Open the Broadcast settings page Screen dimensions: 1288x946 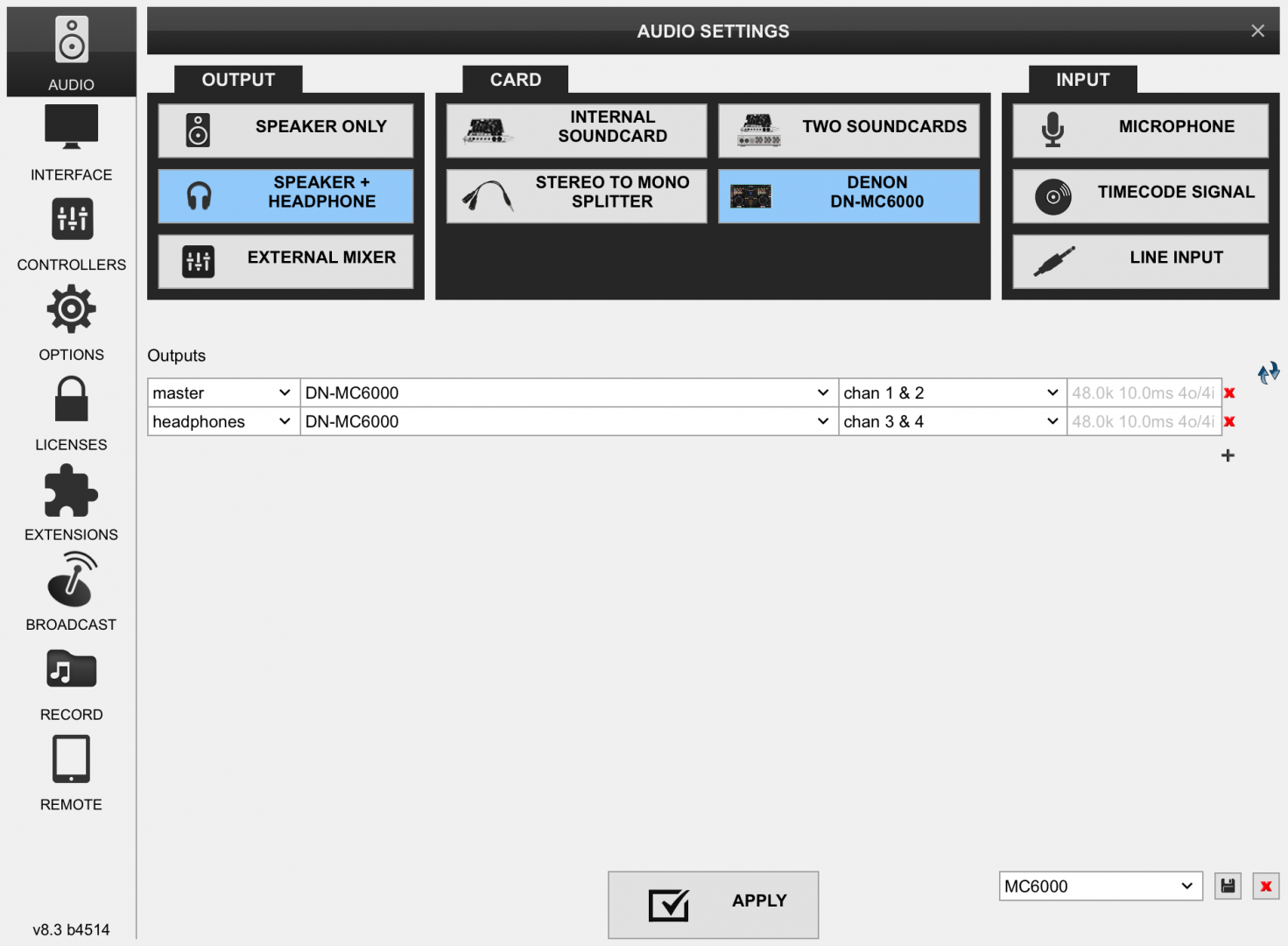tap(71, 593)
